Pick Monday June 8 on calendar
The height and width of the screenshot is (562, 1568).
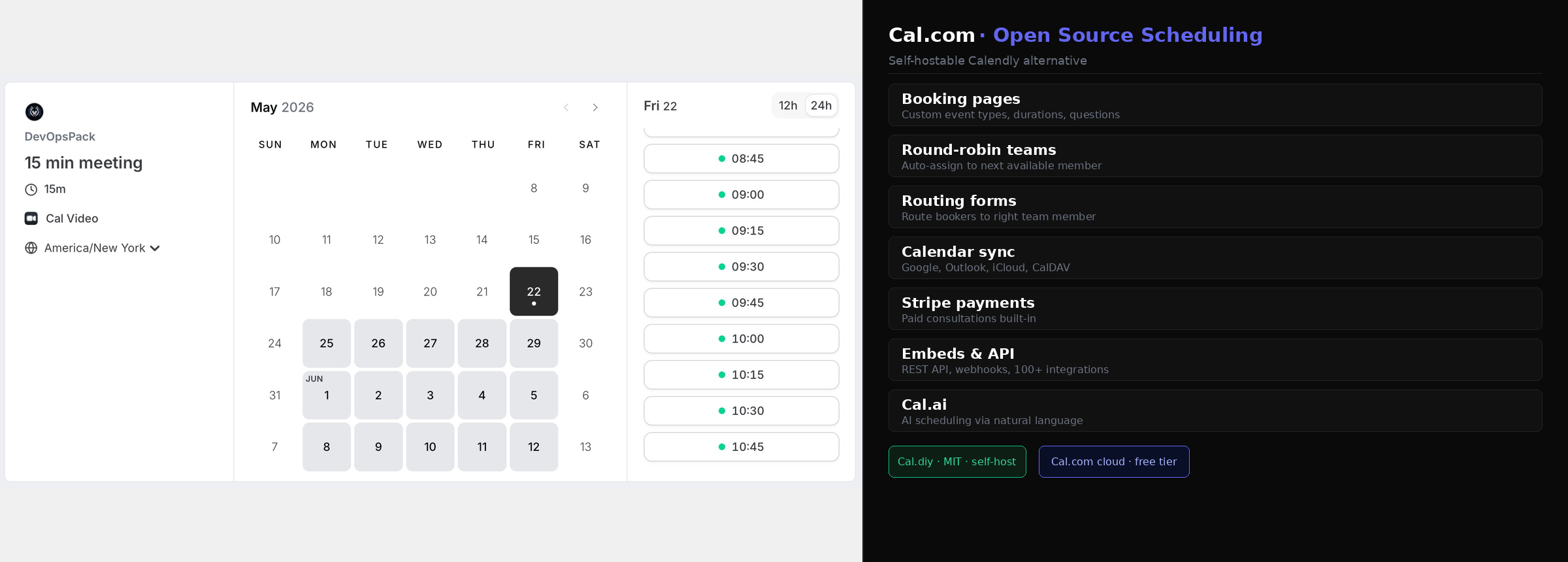click(x=327, y=447)
